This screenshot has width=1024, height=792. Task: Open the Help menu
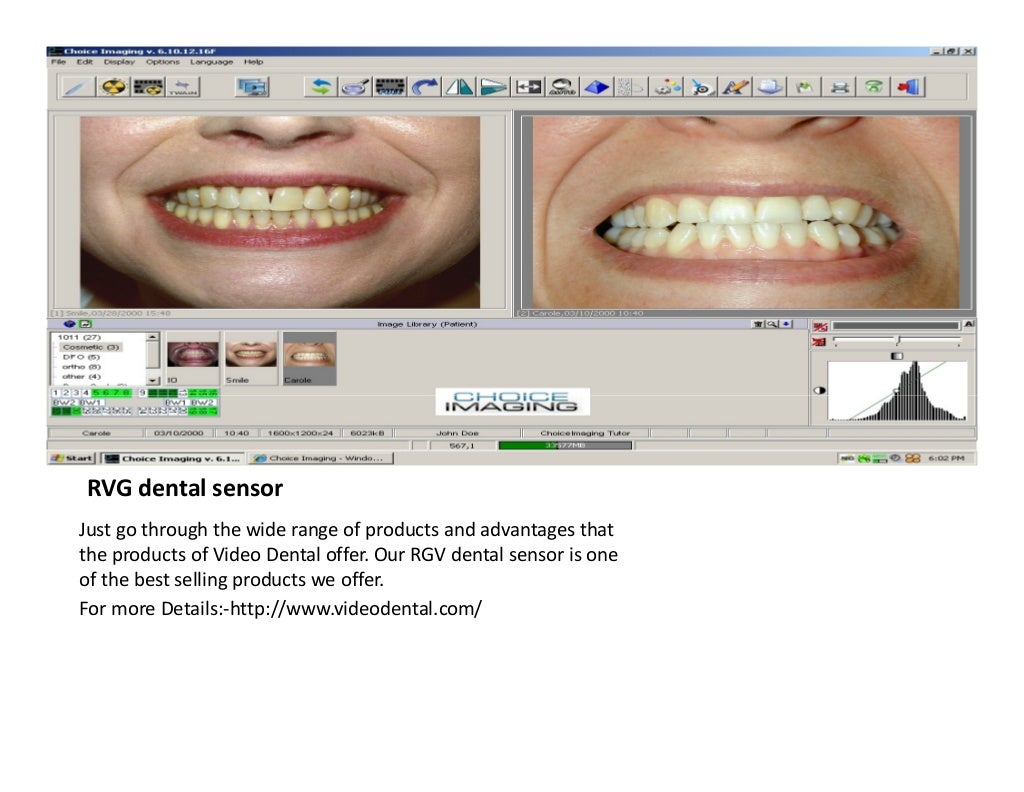[253, 62]
